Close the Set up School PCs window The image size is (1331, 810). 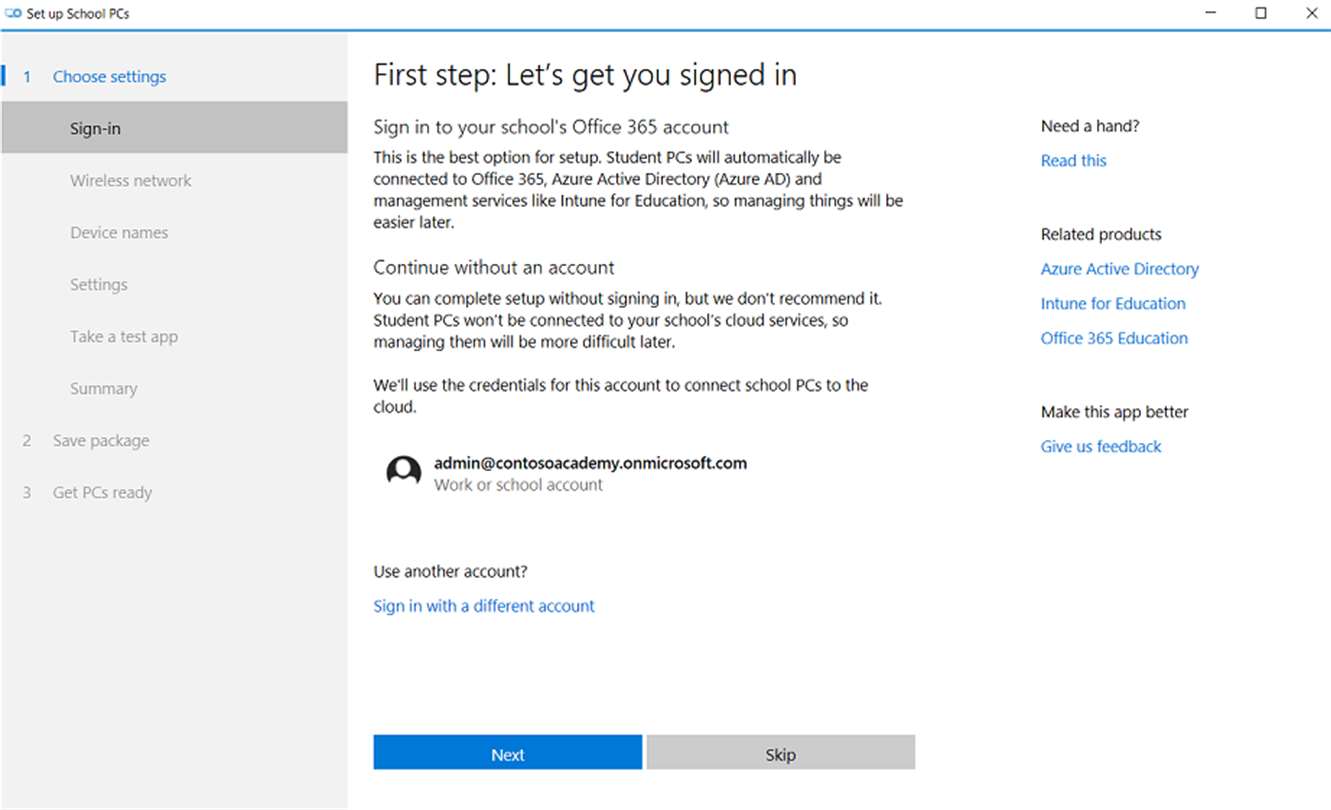(x=1312, y=14)
